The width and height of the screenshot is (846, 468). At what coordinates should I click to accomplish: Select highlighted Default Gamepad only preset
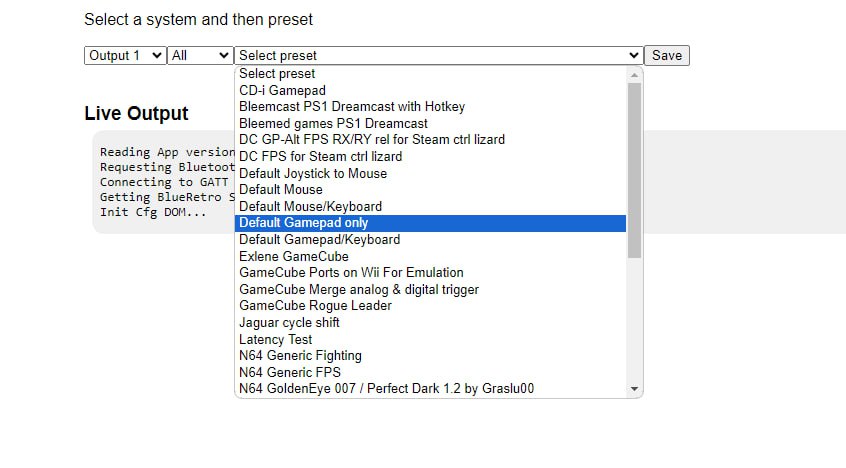point(431,223)
